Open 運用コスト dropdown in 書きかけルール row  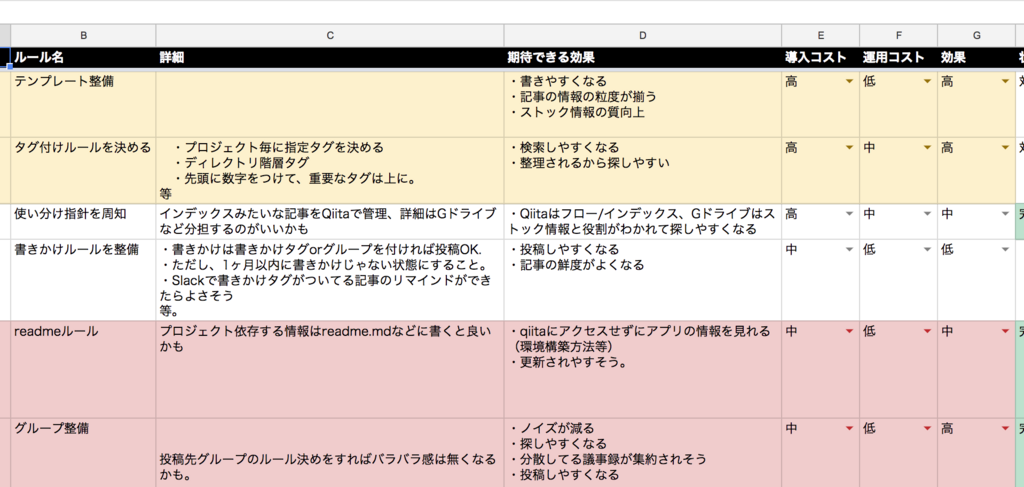[x=927, y=249]
